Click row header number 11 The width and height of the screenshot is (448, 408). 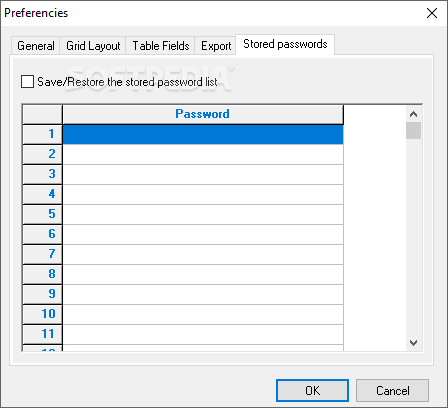(42, 334)
